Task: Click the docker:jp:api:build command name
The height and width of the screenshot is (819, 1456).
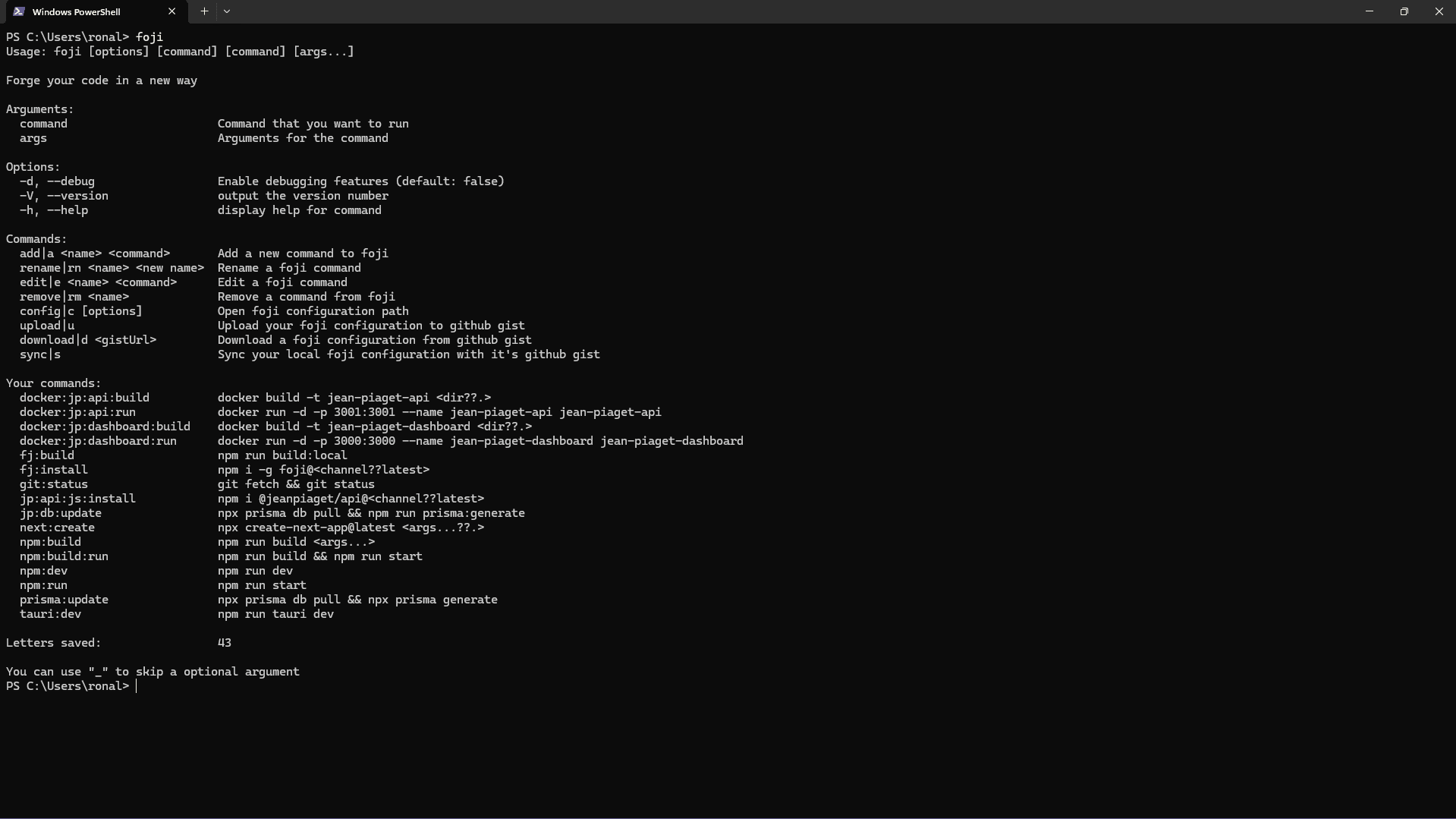Action: (84, 398)
